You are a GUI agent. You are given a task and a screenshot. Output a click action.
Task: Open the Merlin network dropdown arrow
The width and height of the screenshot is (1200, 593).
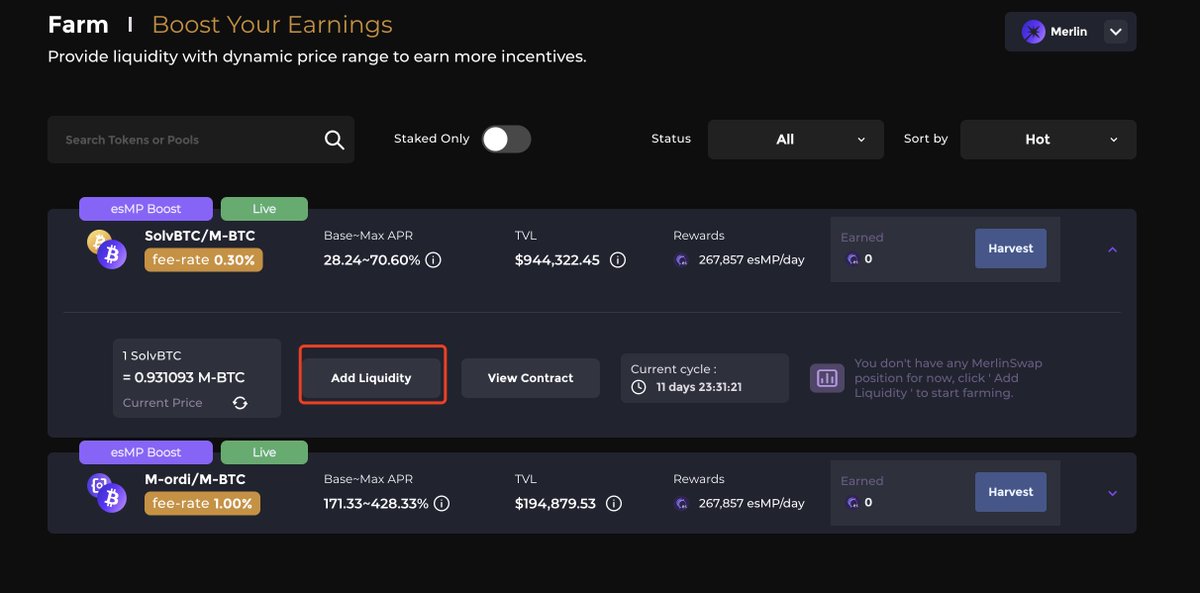(1116, 32)
